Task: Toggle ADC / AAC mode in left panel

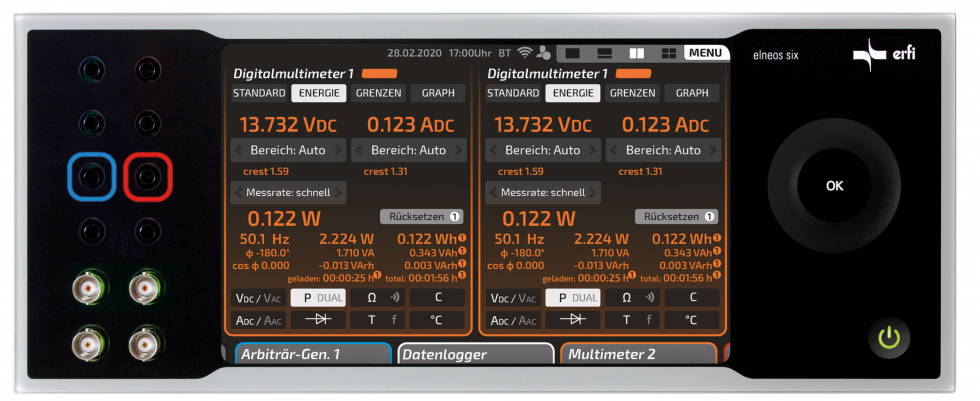Action: (259, 320)
